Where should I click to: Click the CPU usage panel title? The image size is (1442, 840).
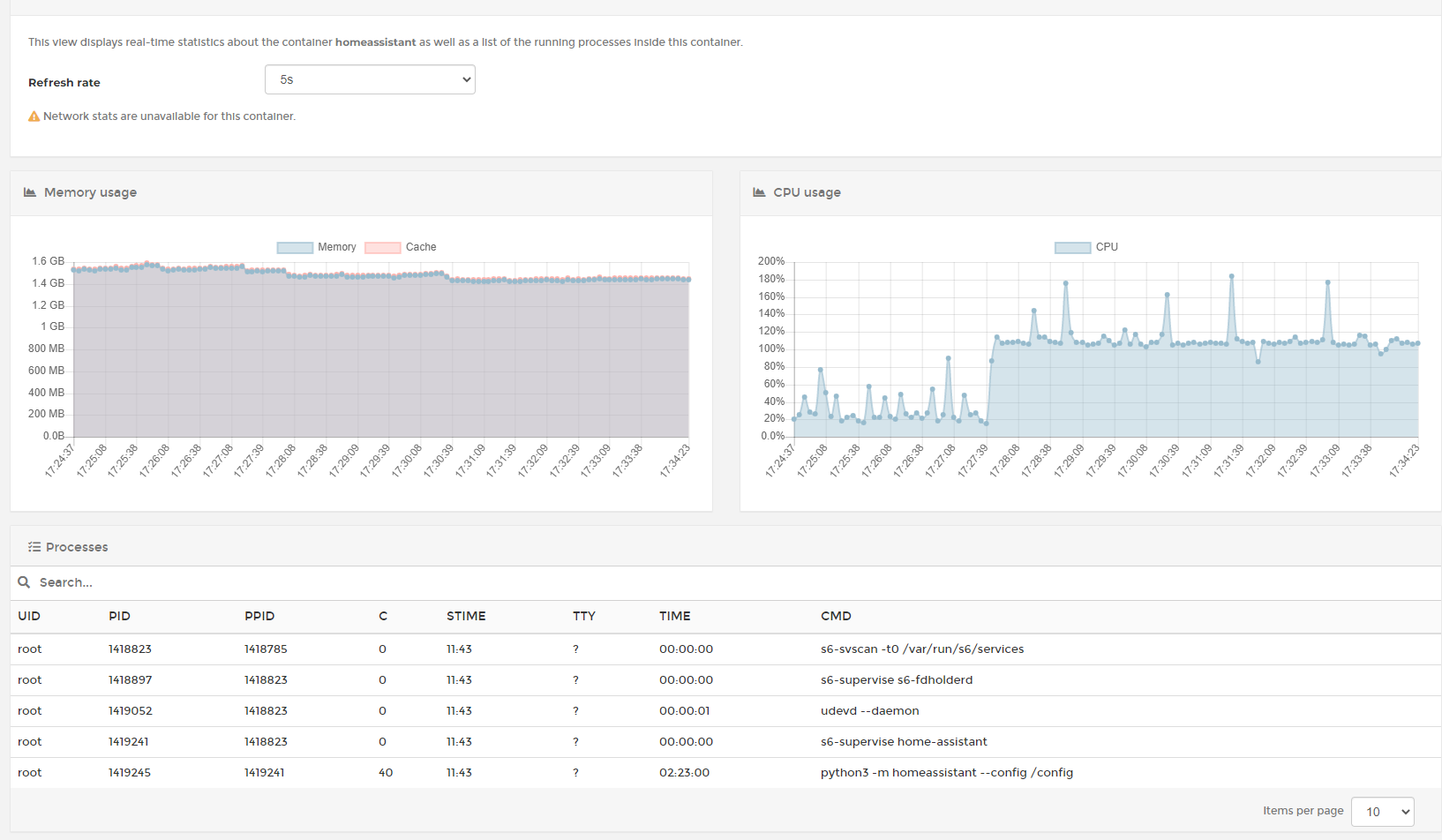(x=807, y=192)
